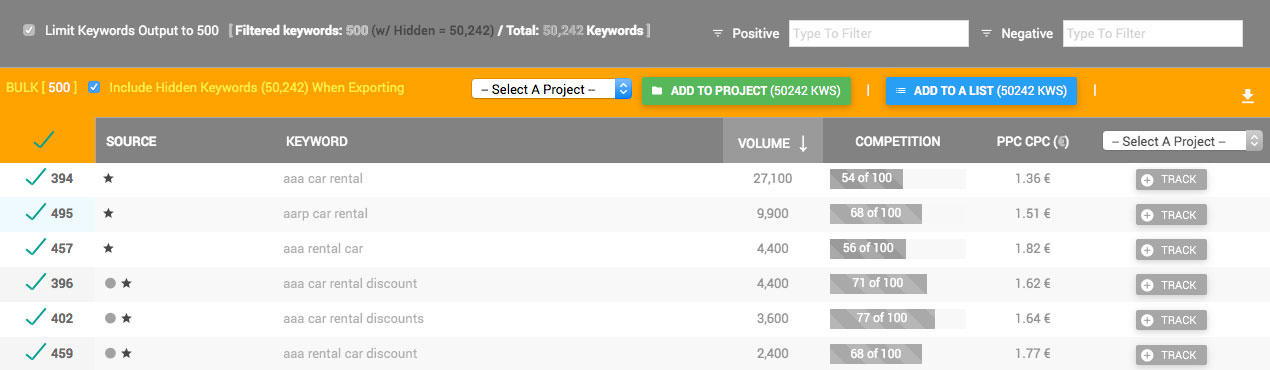This screenshot has height=370, width=1270.
Task: Sort by PPC CPC column header
Action: [1033, 142]
